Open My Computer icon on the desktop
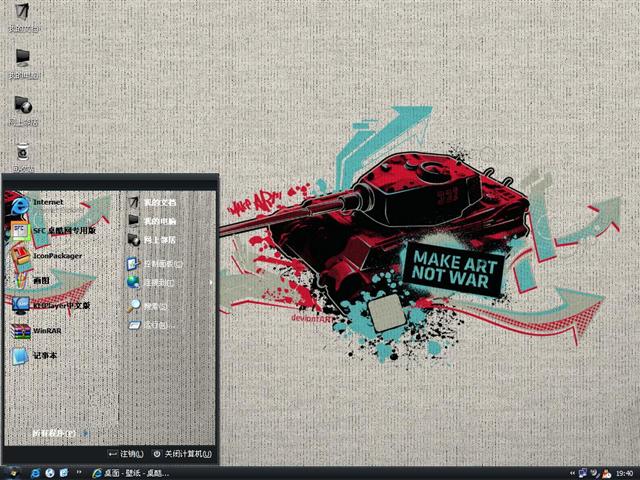Viewport: 640px width, 480px height. [x=23, y=63]
